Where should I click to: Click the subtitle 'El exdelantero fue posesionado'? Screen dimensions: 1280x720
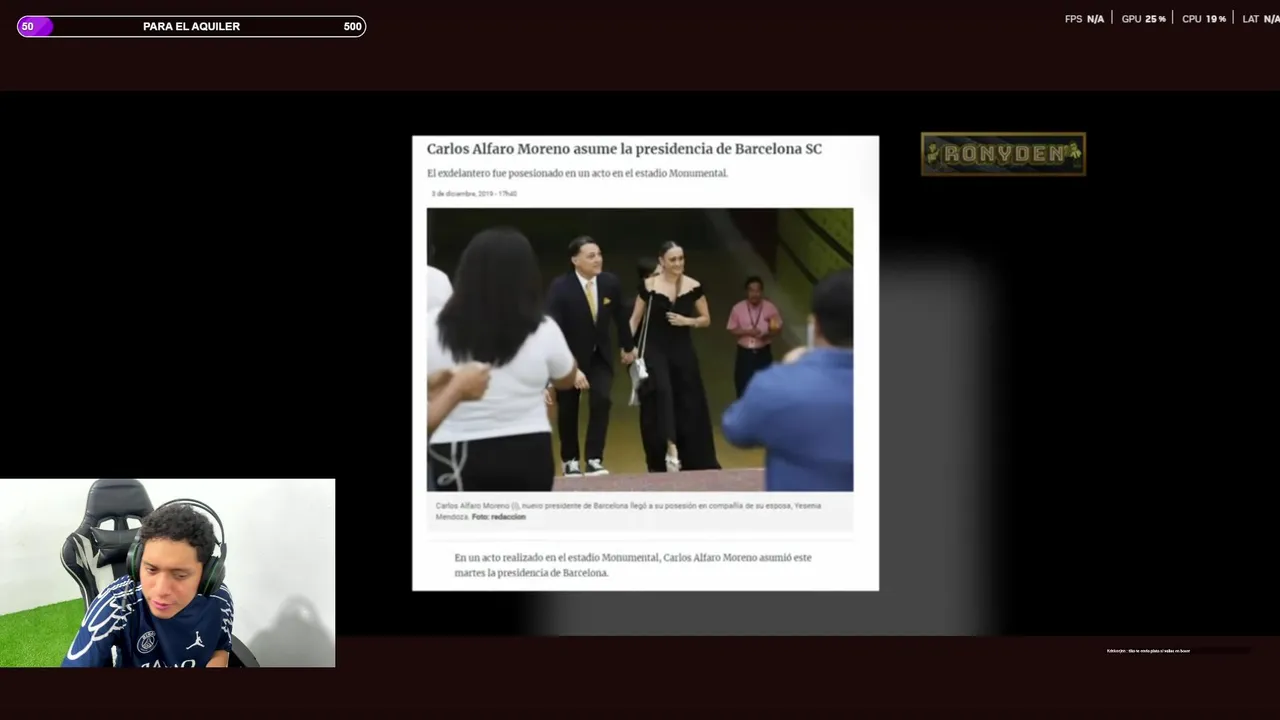tap(577, 173)
